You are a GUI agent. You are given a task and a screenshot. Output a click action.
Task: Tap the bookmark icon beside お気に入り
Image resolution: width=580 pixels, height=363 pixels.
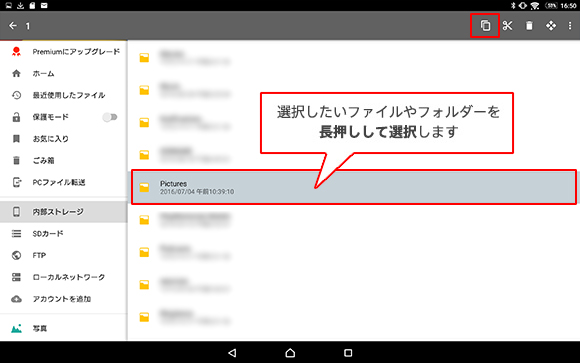pyautogui.click(x=16, y=139)
